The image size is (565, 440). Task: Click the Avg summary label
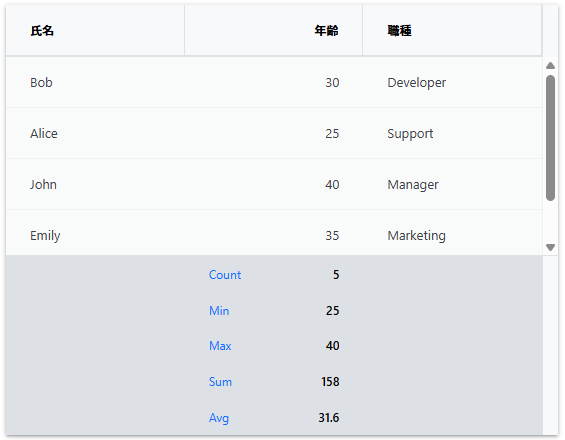[x=219, y=418]
